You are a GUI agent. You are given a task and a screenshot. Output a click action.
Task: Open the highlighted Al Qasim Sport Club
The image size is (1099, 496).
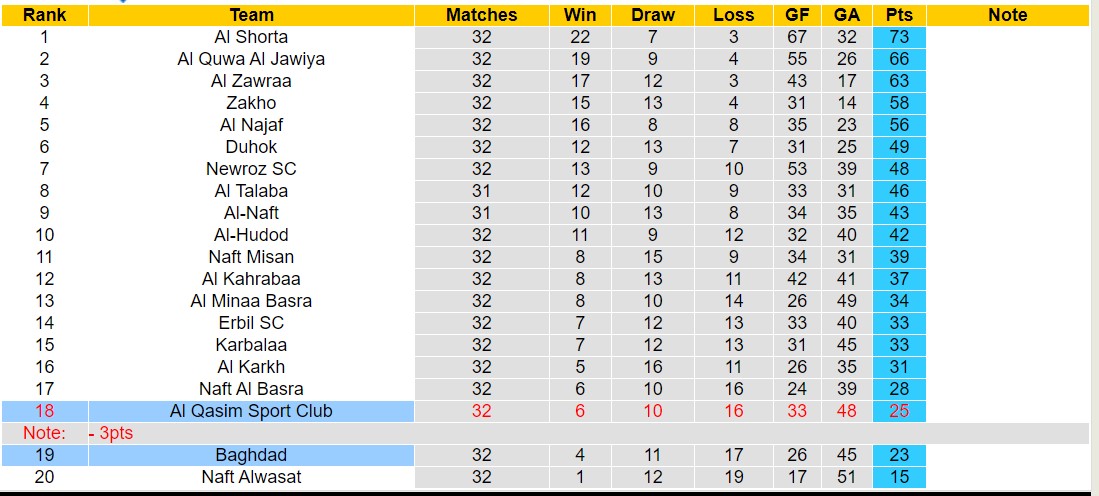(251, 411)
